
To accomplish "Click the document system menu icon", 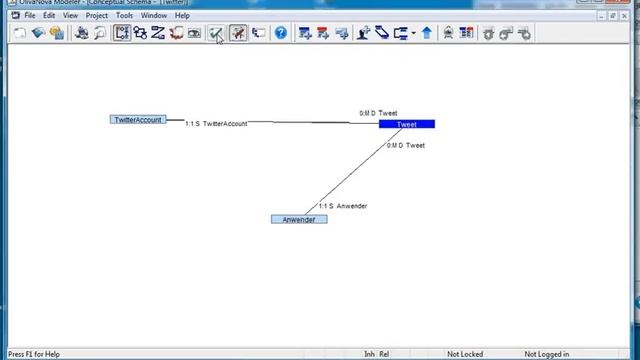I will click(x=16, y=16).
